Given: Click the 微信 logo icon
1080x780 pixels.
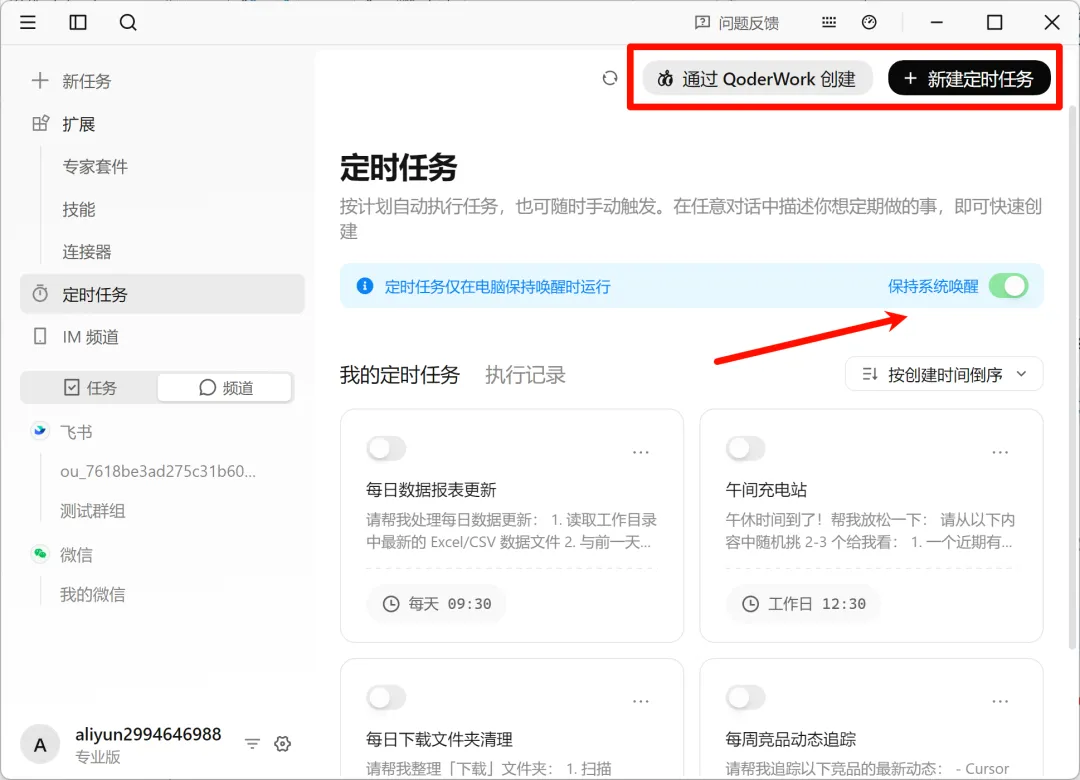Looking at the screenshot, I should coord(40,554).
